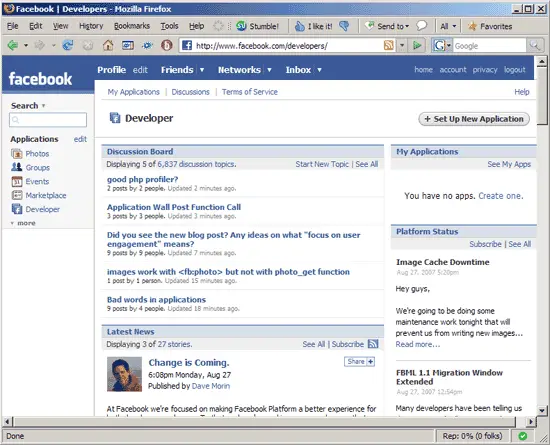
Task: Expand the Friends dropdown arrow
Action: 202,70
